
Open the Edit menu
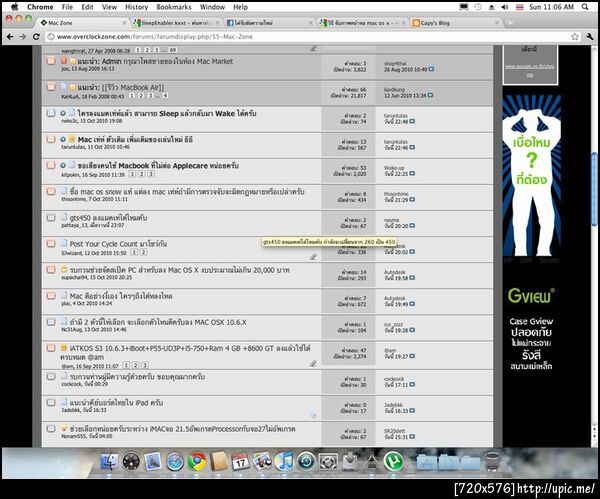pyautogui.click(x=87, y=7)
